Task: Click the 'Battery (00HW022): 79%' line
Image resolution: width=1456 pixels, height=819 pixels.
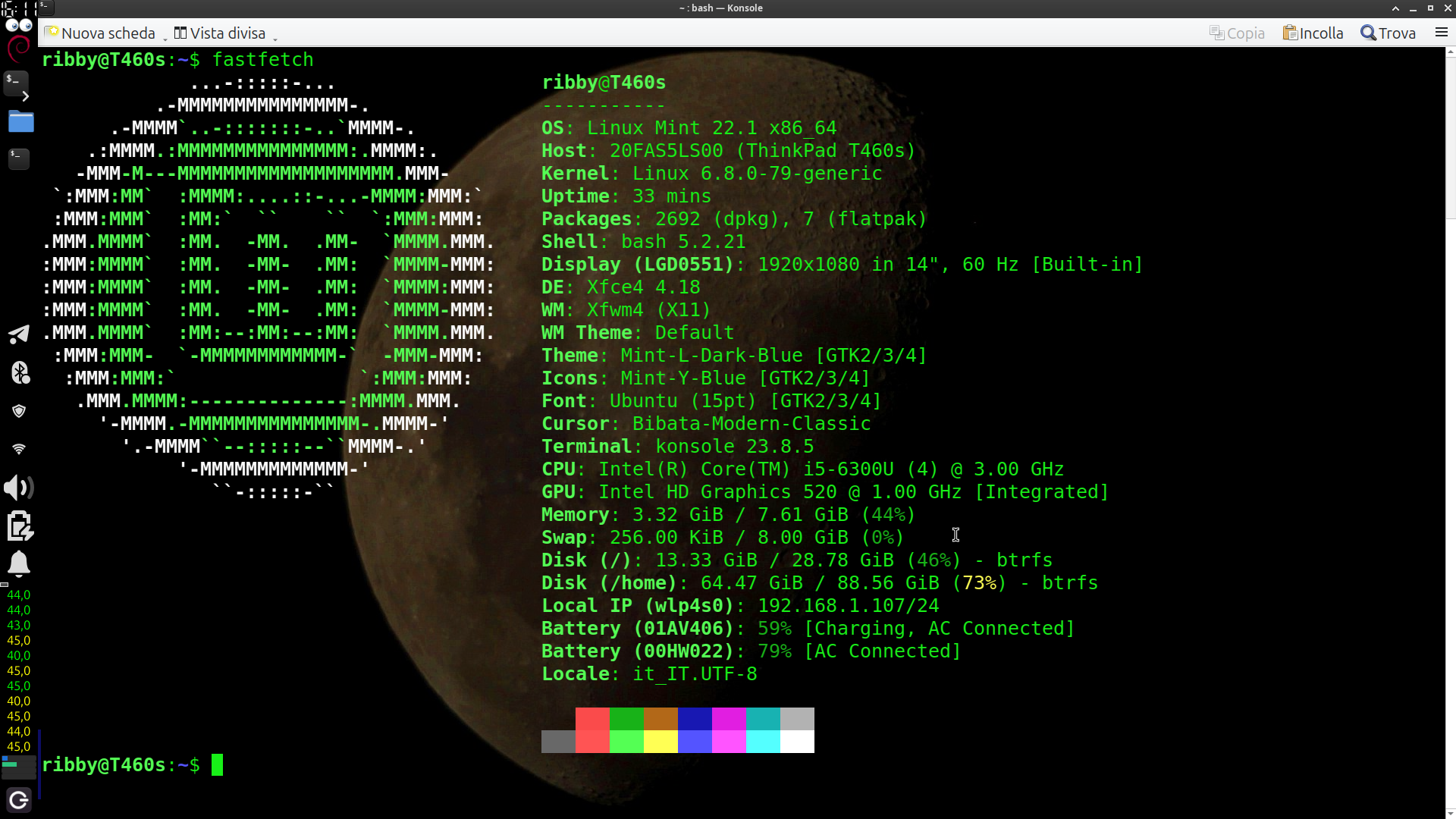Action: [752, 651]
